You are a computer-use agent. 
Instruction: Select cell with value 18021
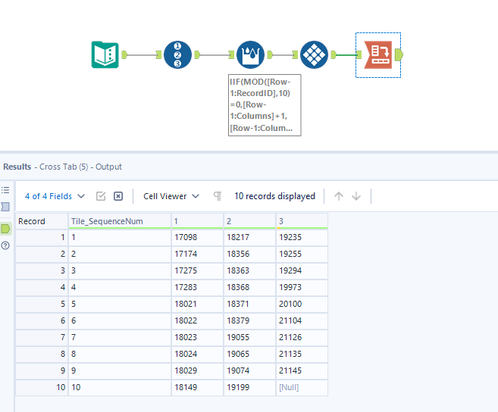pyautogui.click(x=197, y=304)
